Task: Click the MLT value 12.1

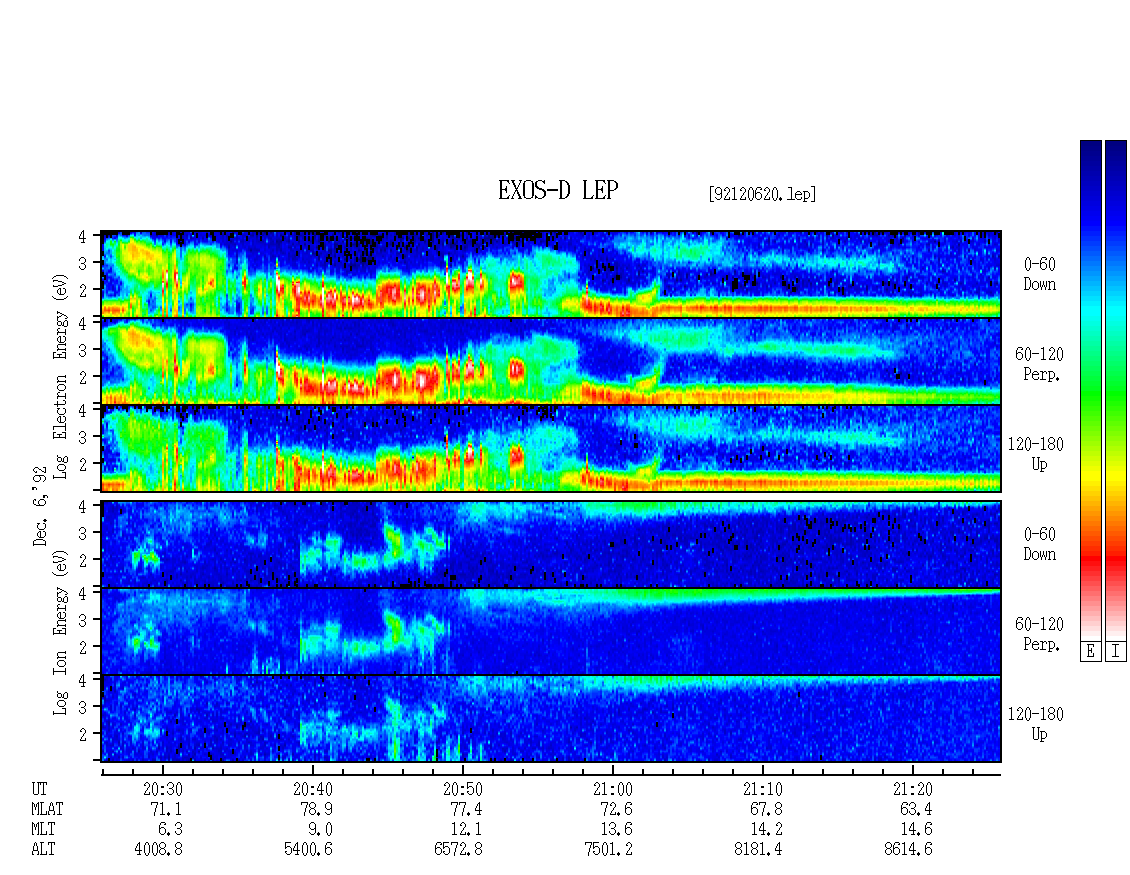Action: click(x=466, y=830)
